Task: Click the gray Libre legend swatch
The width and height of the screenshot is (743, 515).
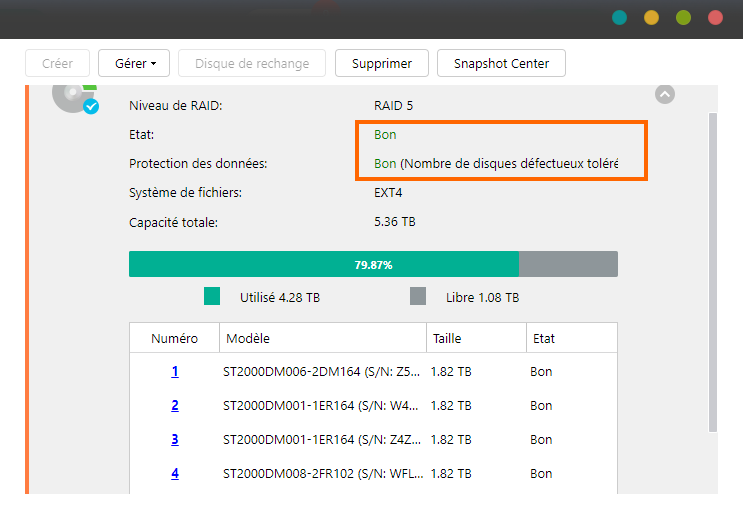Action: pyautogui.click(x=418, y=297)
